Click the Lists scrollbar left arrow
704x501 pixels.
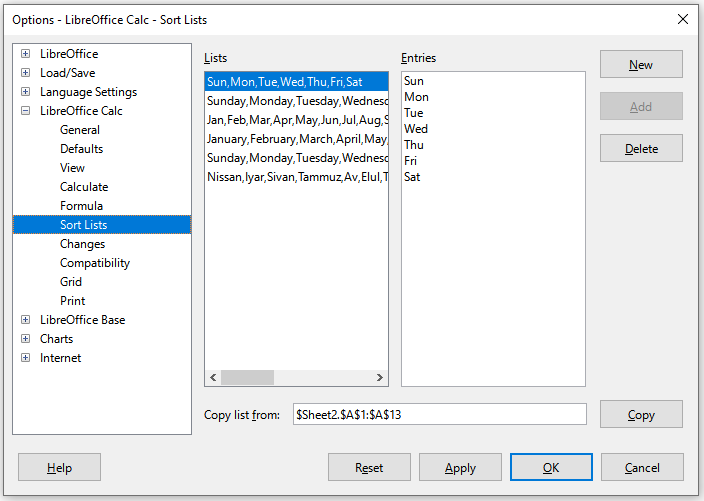click(x=213, y=377)
